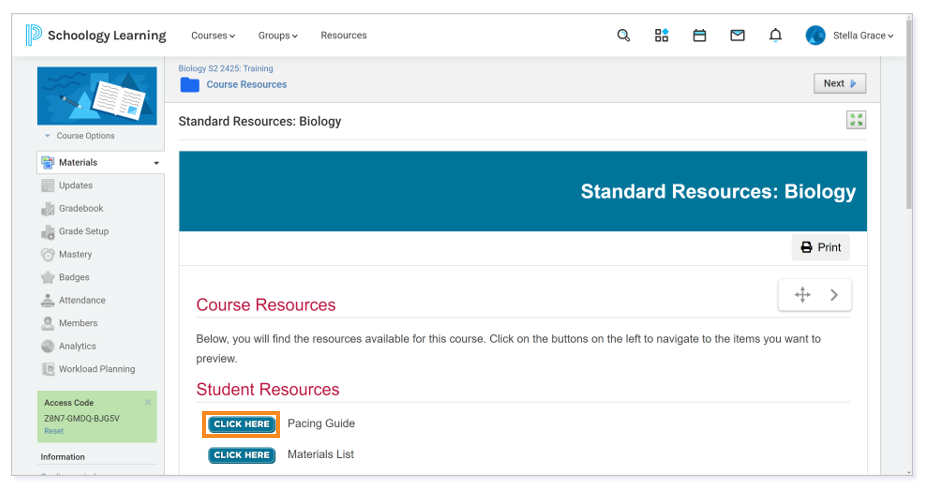928x495 pixels.
Task: Open the calendar icon in header
Action: pyautogui.click(x=699, y=36)
